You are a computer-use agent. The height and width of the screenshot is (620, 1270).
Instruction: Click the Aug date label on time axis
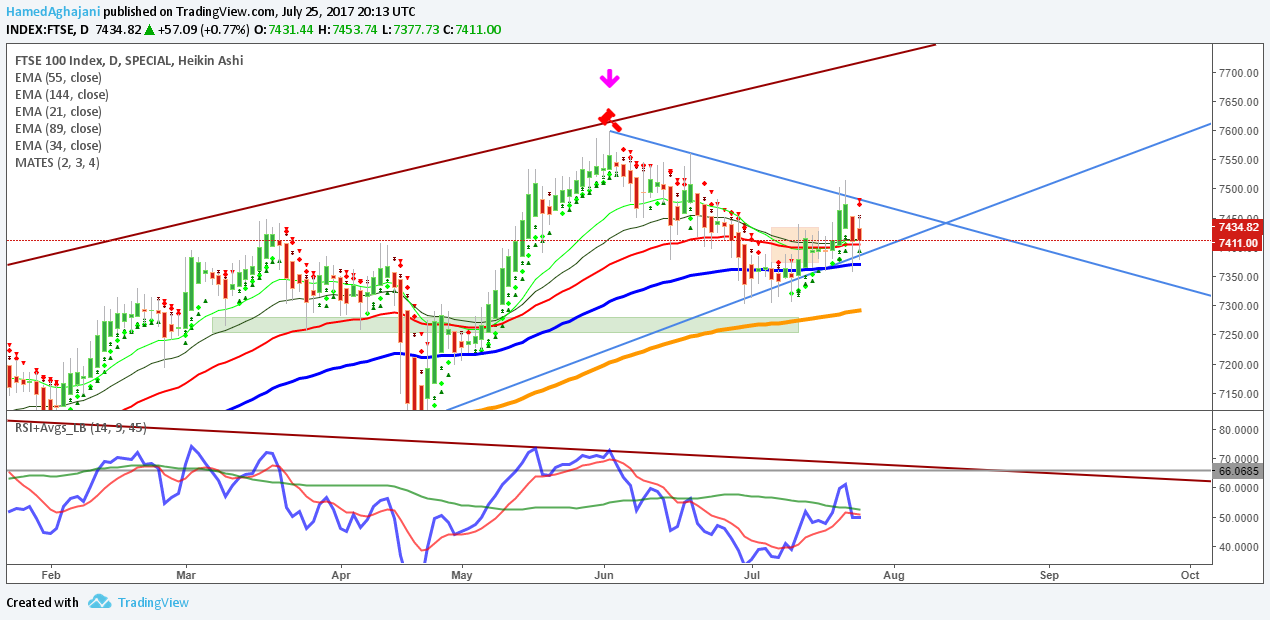tap(893, 575)
